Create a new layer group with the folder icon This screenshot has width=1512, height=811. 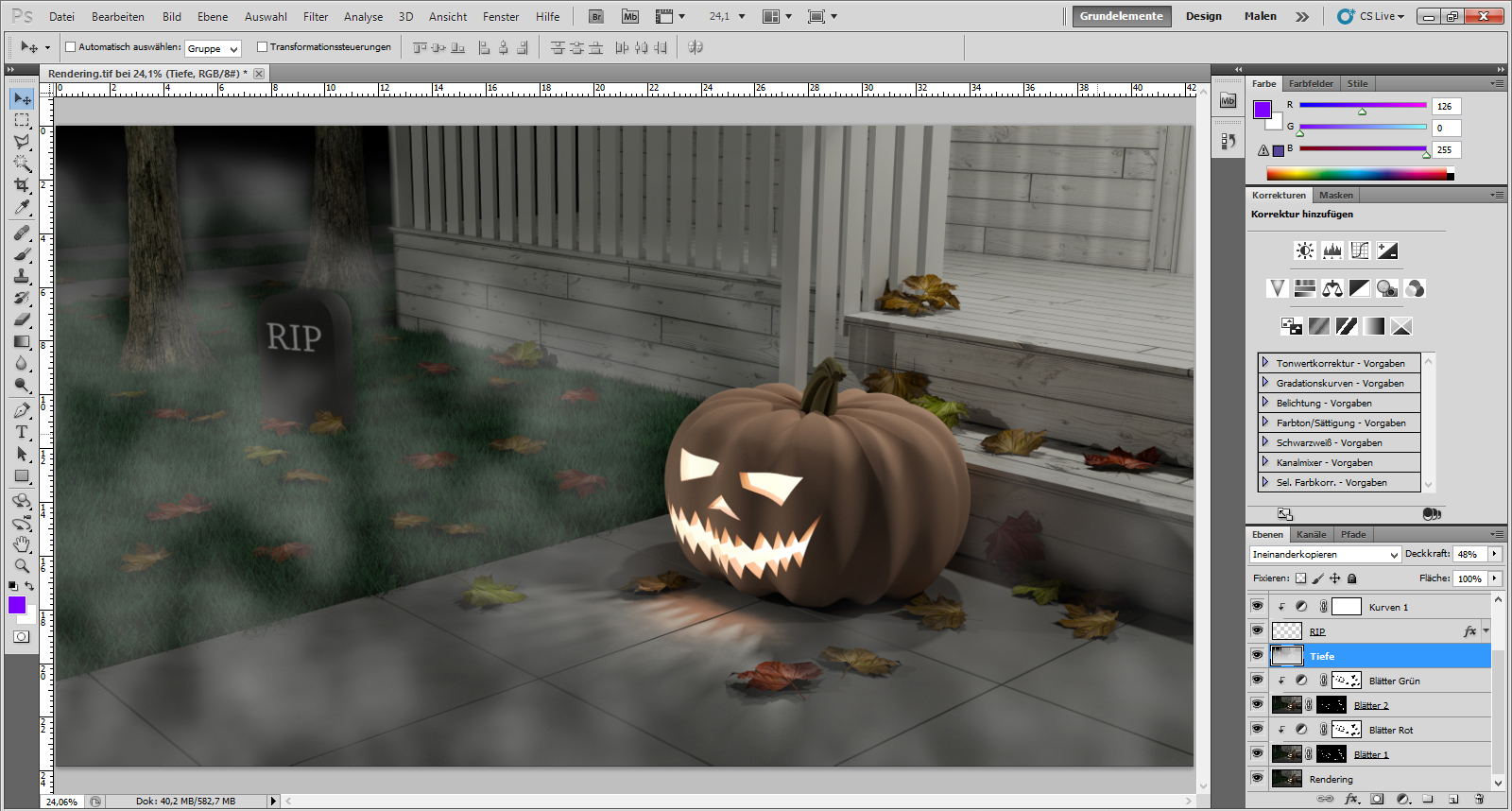1428,799
